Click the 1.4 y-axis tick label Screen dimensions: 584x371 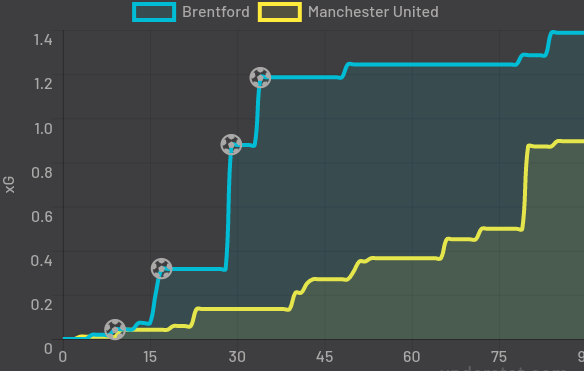click(43, 39)
